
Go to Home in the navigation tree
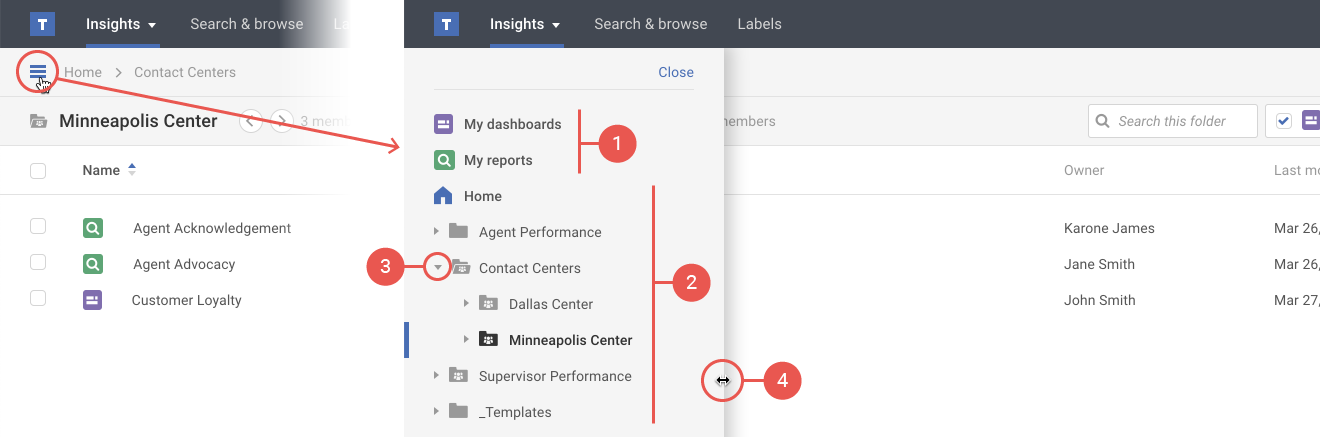482,196
